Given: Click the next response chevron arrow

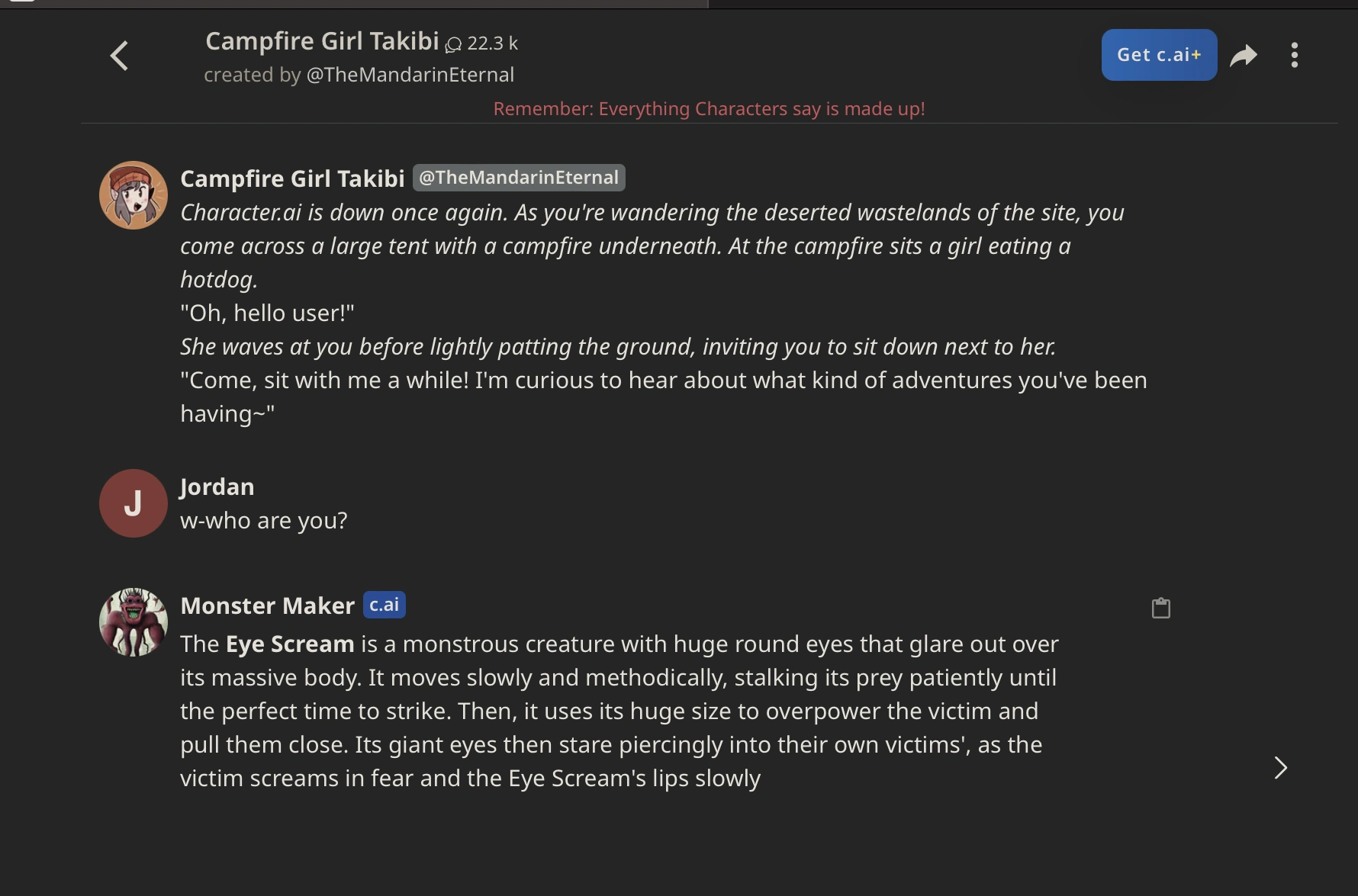Looking at the screenshot, I should pos(1280,768).
